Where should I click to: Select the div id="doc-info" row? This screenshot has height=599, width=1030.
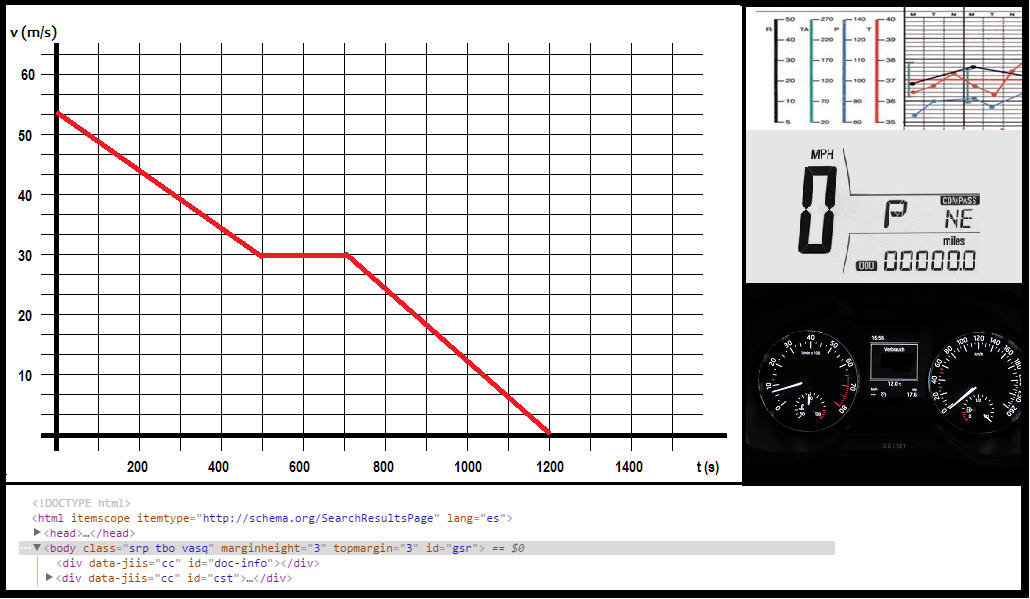pyautogui.click(x=188, y=563)
